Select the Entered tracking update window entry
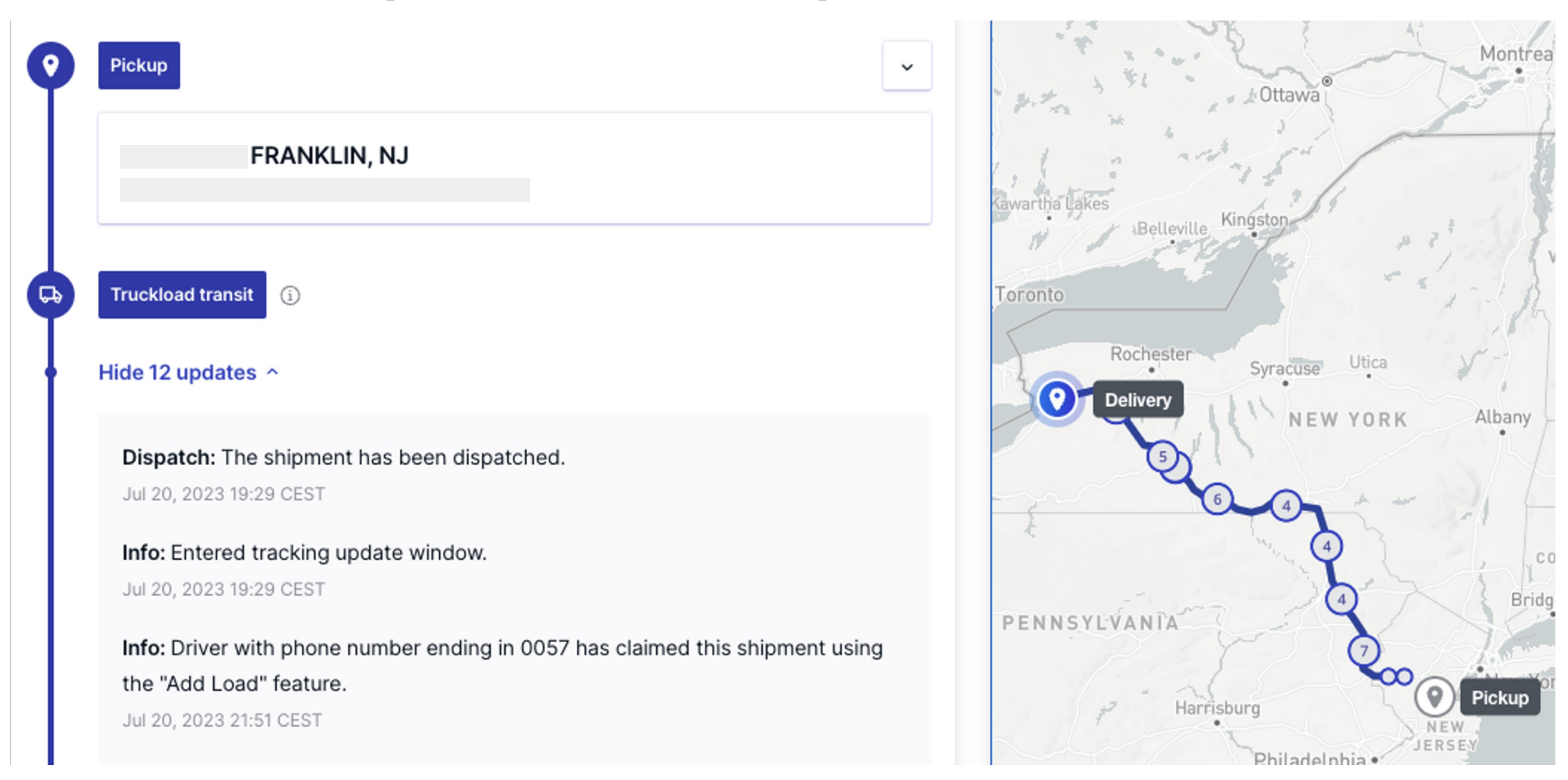 (x=304, y=570)
